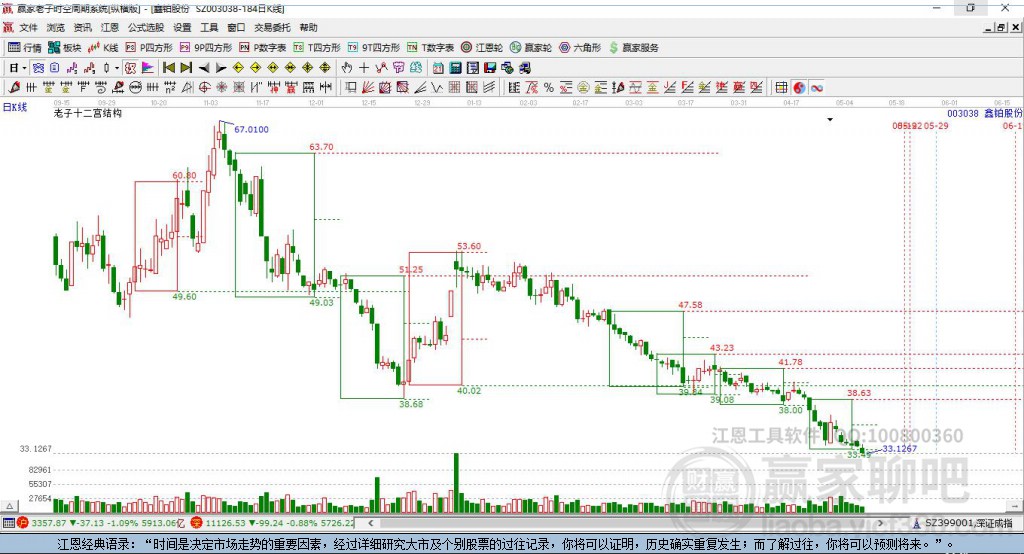Toggle the pink gradient triangle icon
Image resolution: width=1024 pixels, height=554 pixels.
pos(148,68)
